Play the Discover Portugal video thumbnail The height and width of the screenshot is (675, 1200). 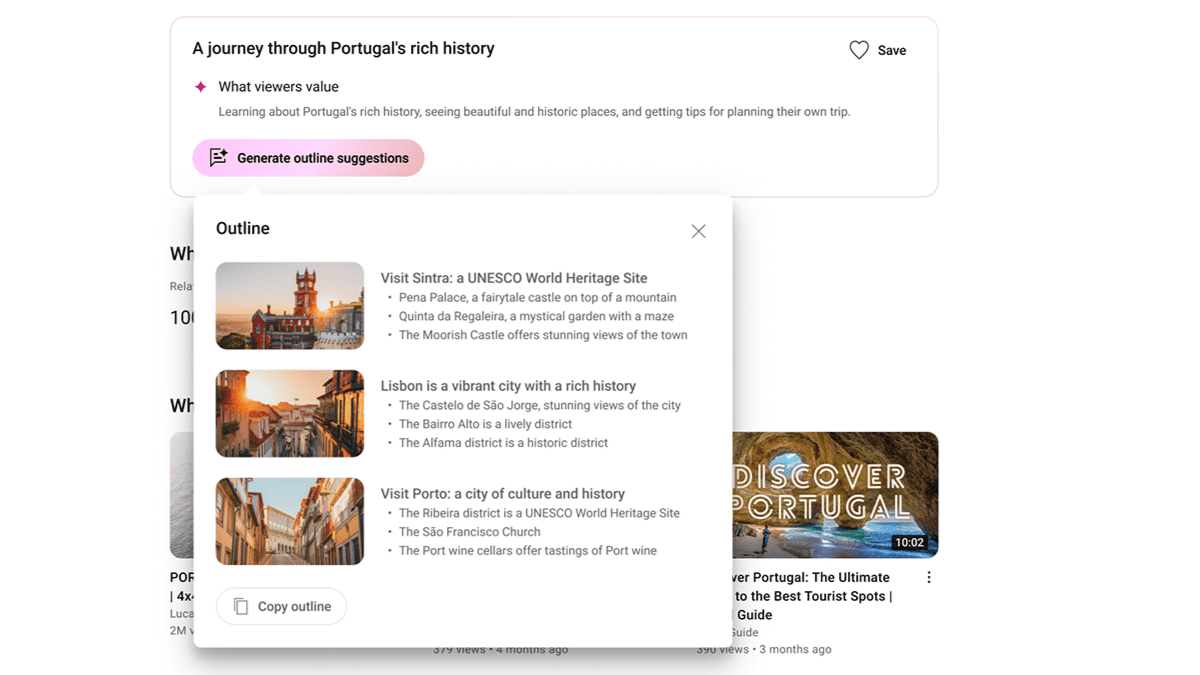(x=835, y=495)
